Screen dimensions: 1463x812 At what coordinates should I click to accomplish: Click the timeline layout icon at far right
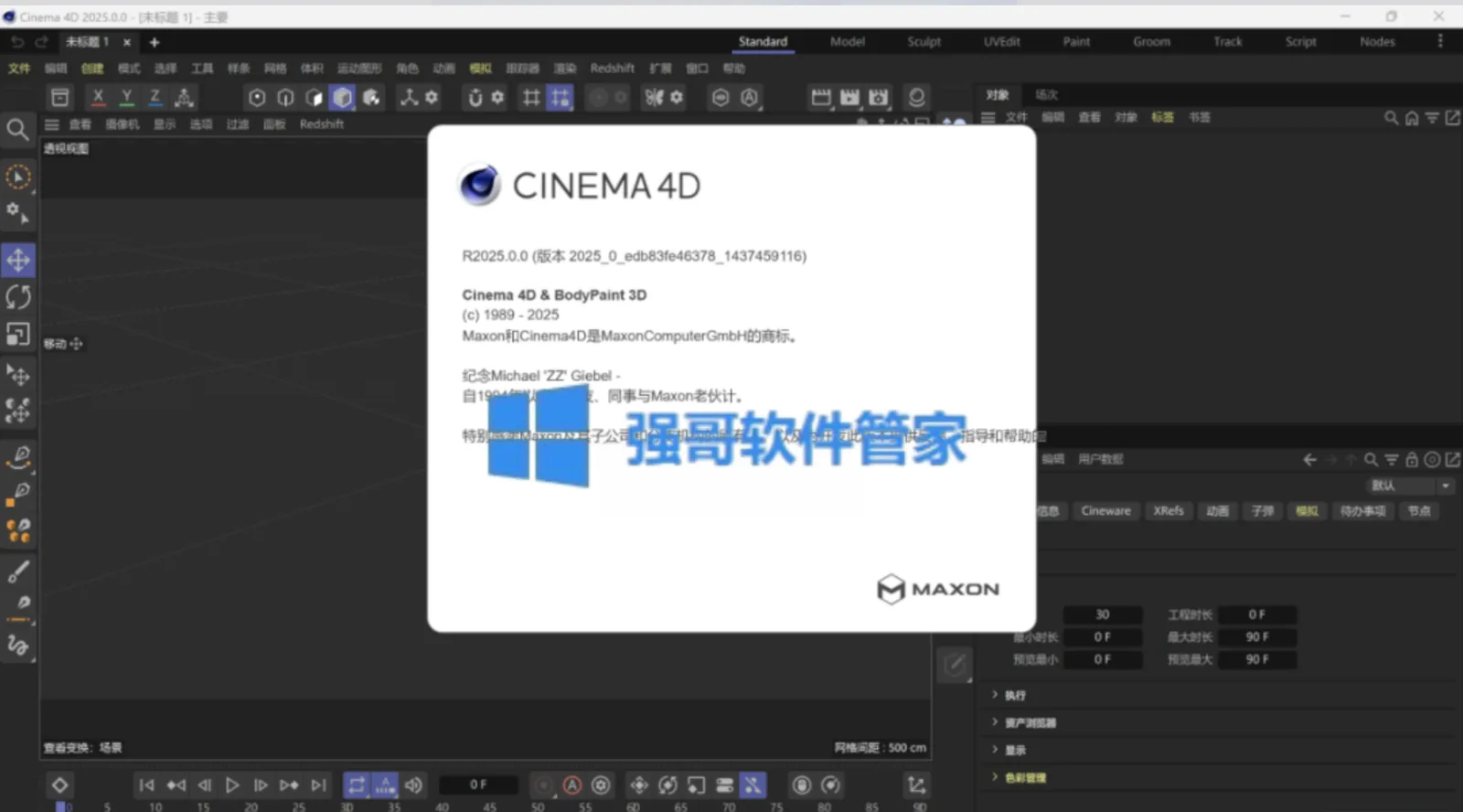pyautogui.click(x=916, y=785)
